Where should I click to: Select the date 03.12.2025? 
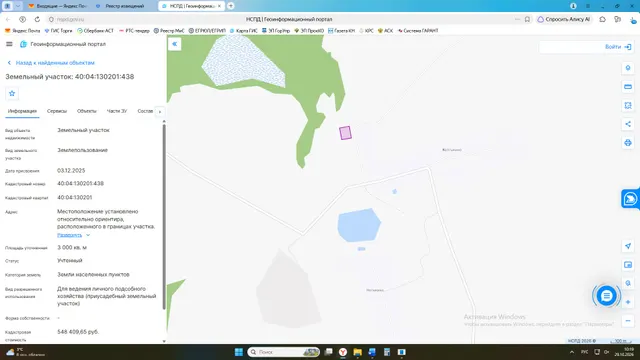click(71, 171)
